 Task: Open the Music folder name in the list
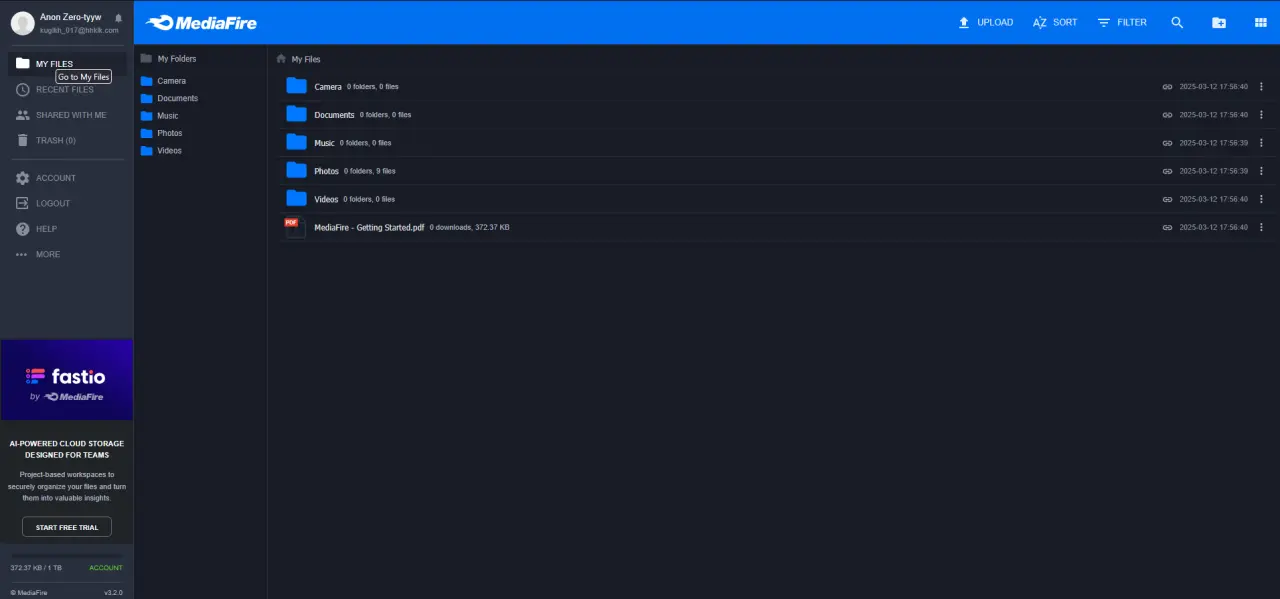tap(324, 143)
